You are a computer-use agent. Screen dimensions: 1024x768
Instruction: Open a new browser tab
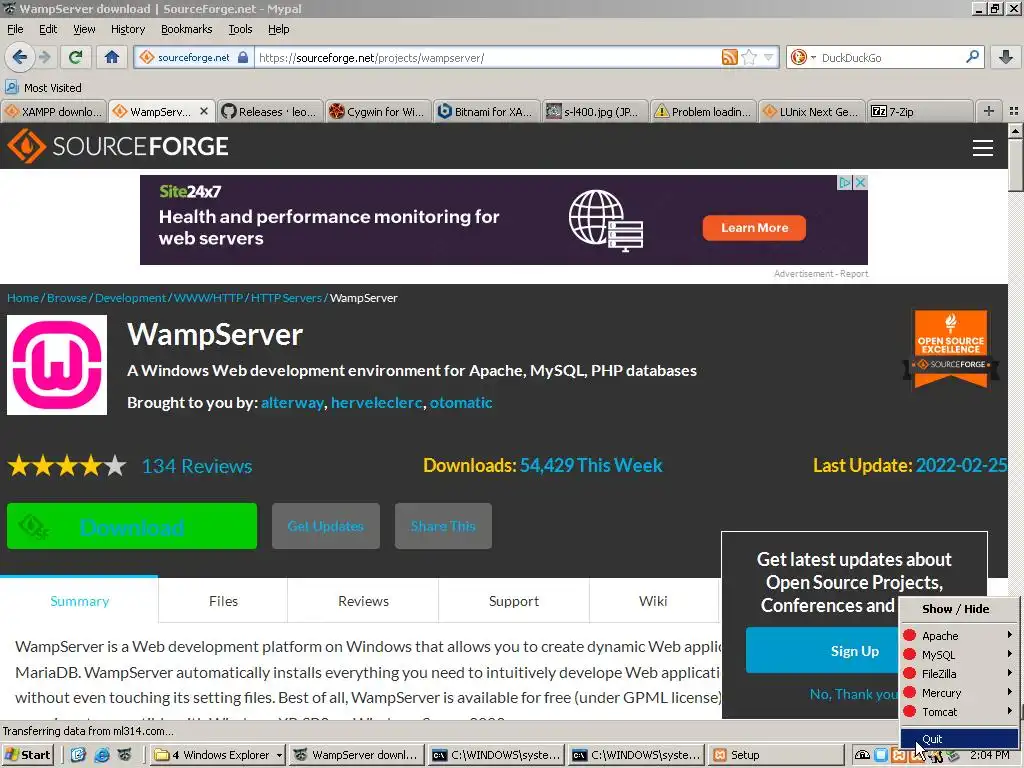989,111
